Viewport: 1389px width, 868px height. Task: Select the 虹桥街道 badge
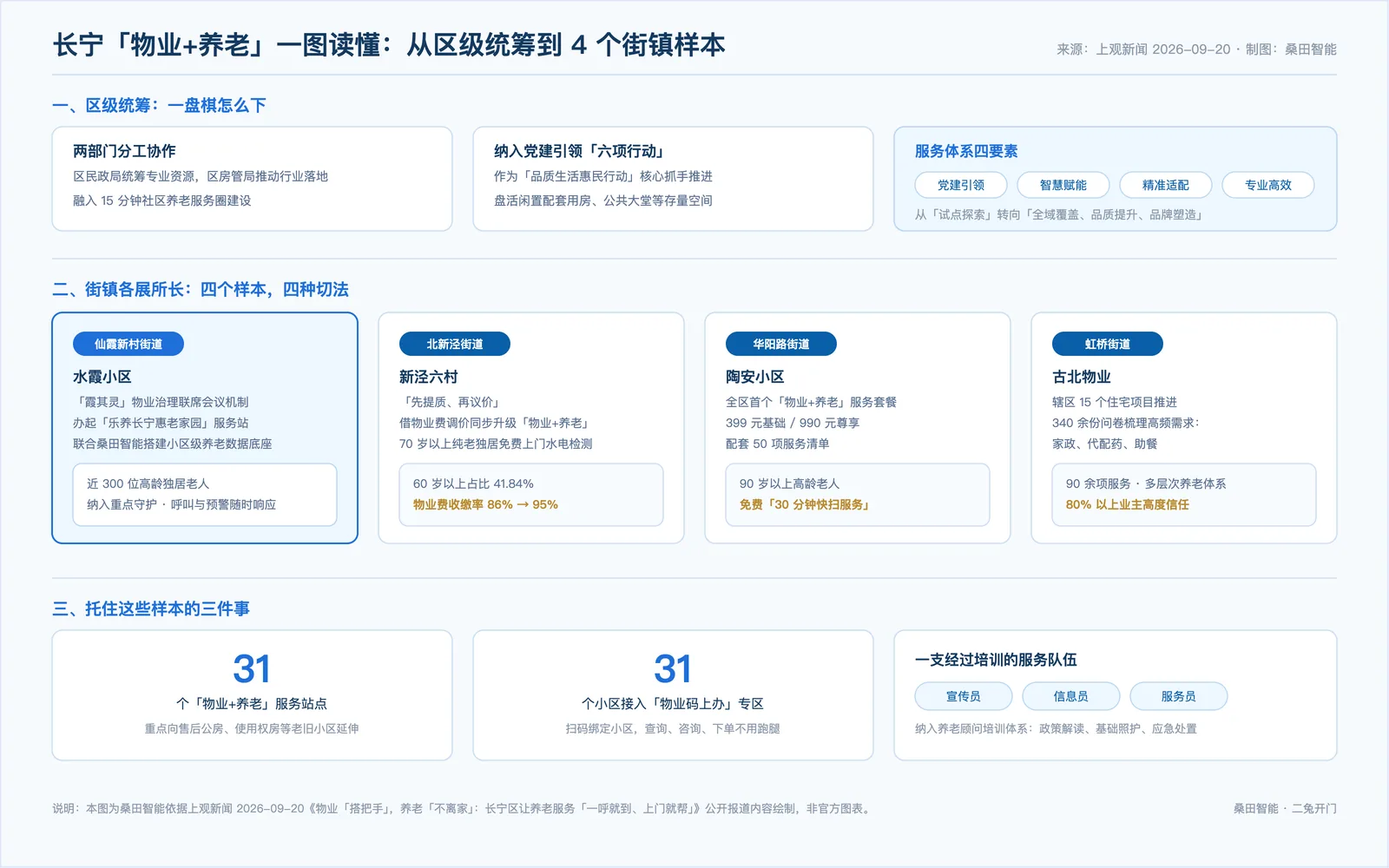pyautogui.click(x=1108, y=344)
